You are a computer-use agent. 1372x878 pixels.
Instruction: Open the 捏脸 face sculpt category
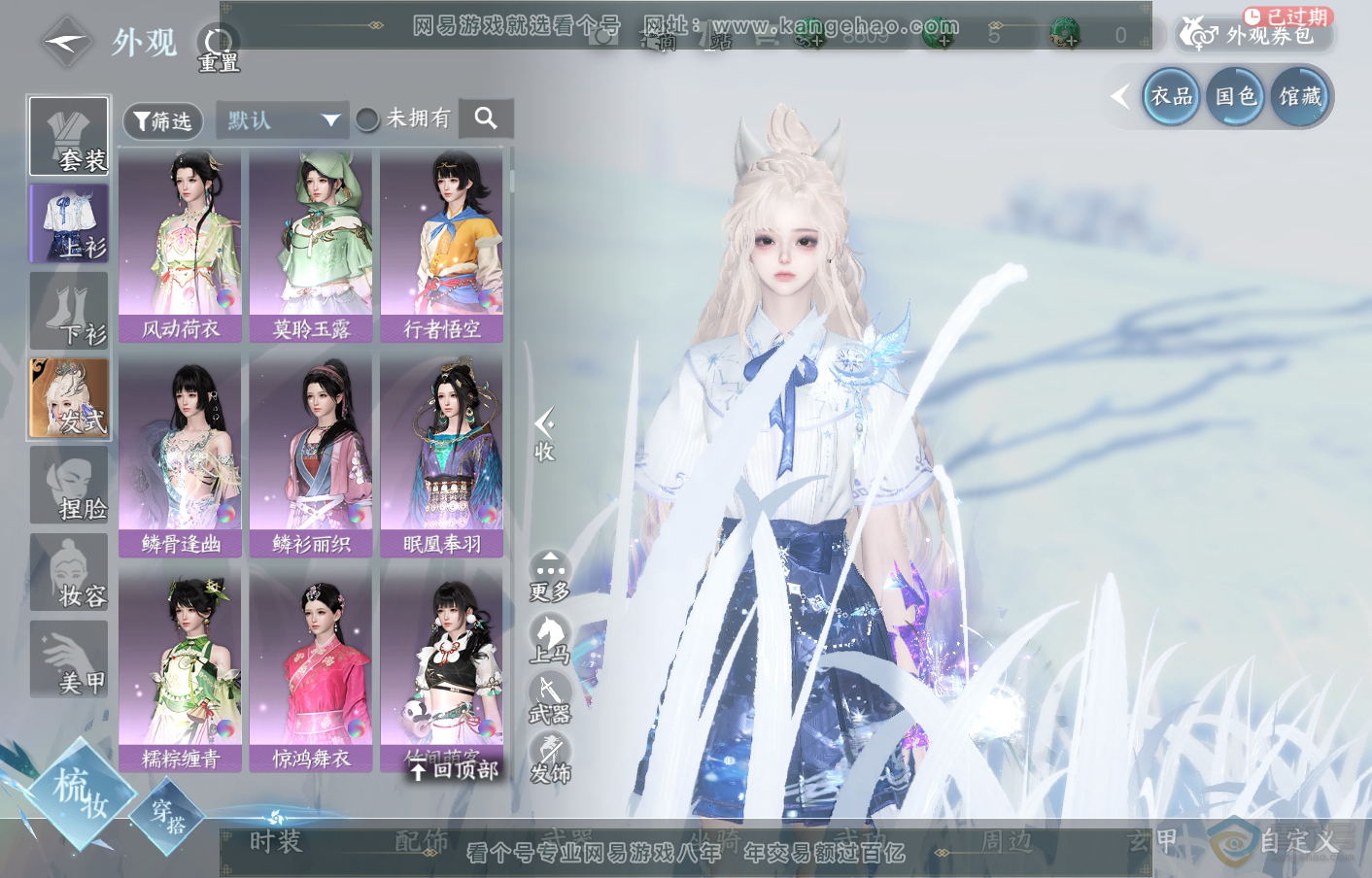[69, 486]
